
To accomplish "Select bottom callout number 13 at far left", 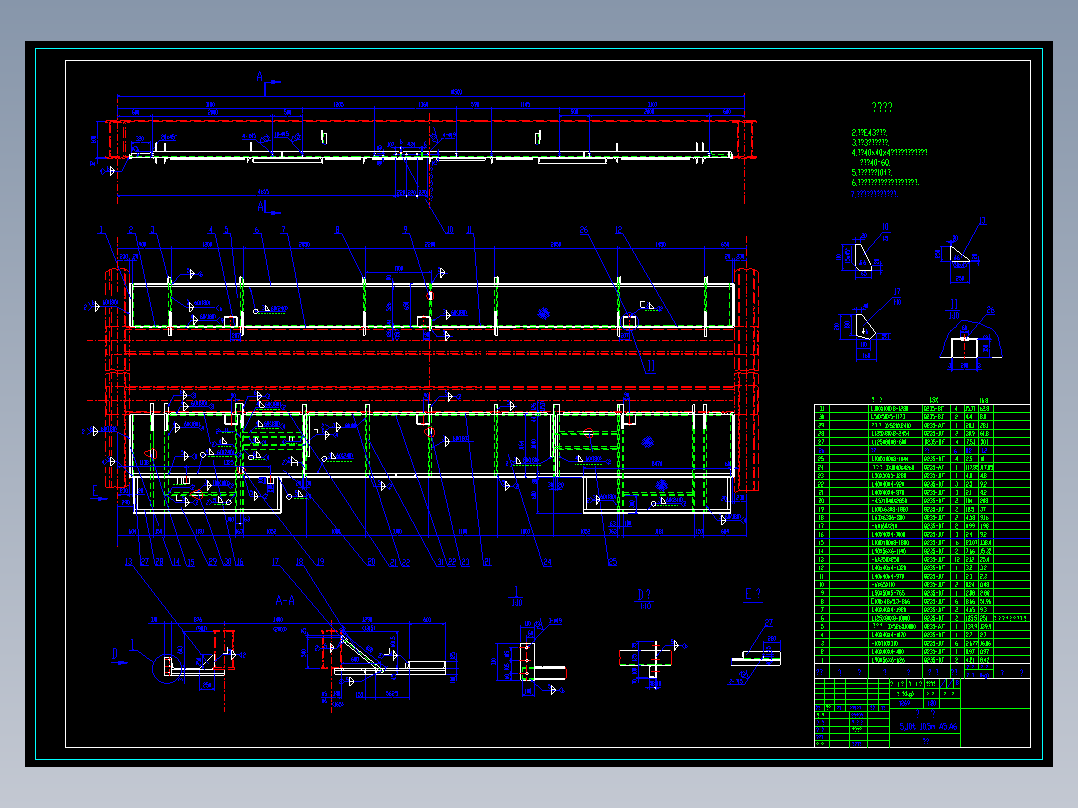I will [x=129, y=563].
